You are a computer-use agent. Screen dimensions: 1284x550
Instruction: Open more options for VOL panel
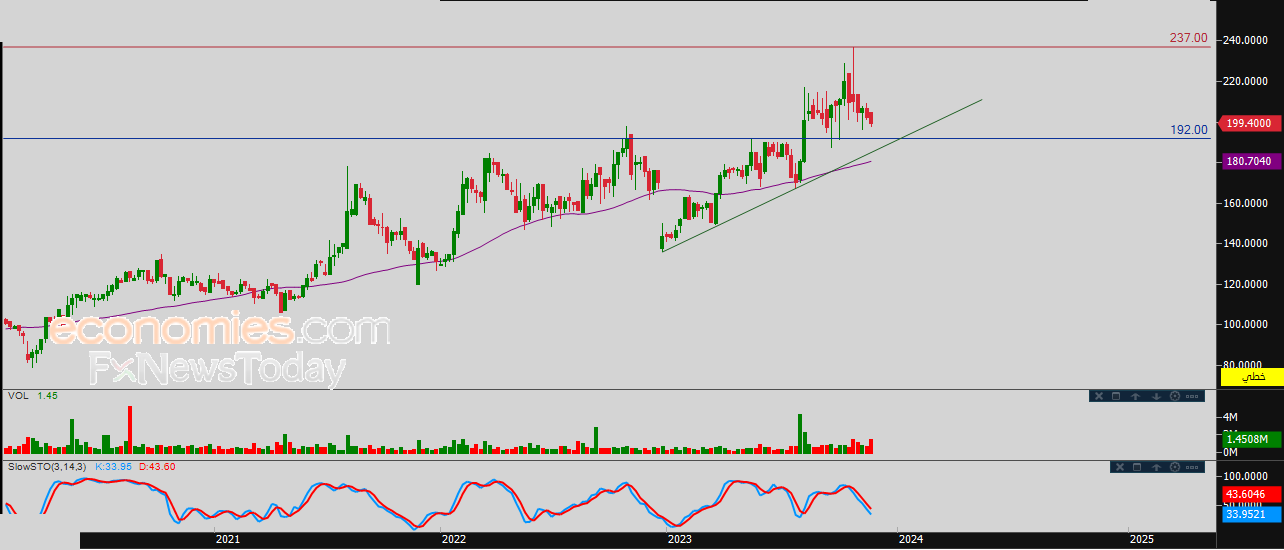[1192, 396]
